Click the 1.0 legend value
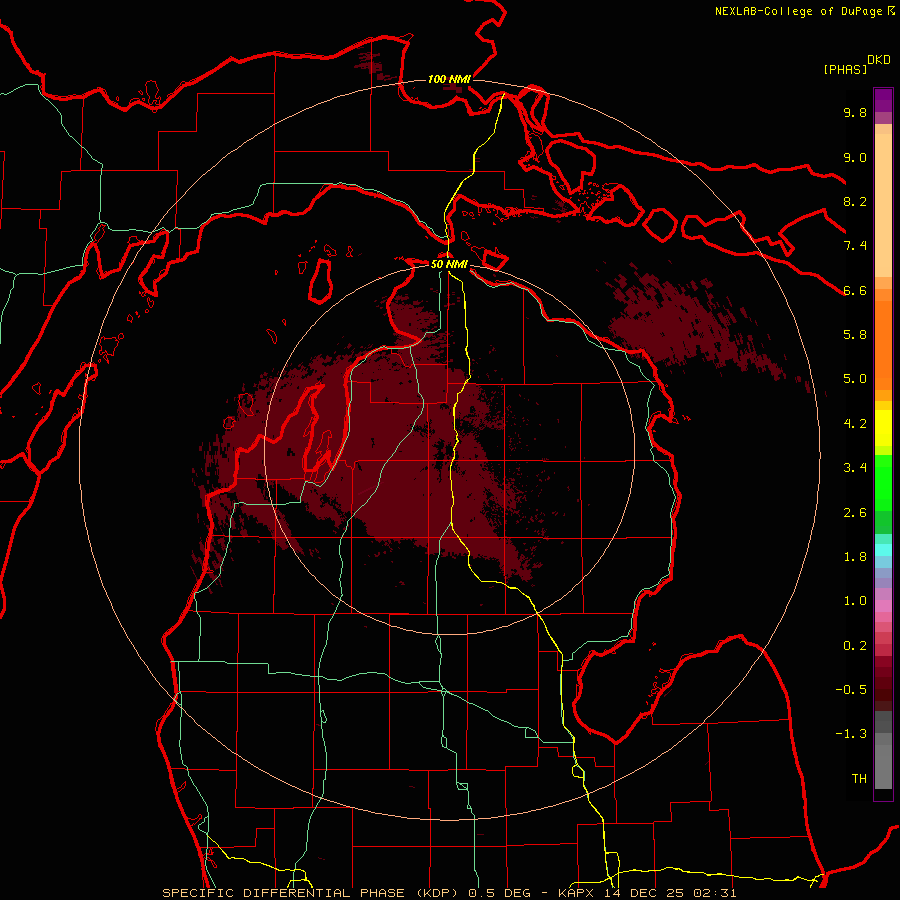This screenshot has width=900, height=900. [855, 601]
